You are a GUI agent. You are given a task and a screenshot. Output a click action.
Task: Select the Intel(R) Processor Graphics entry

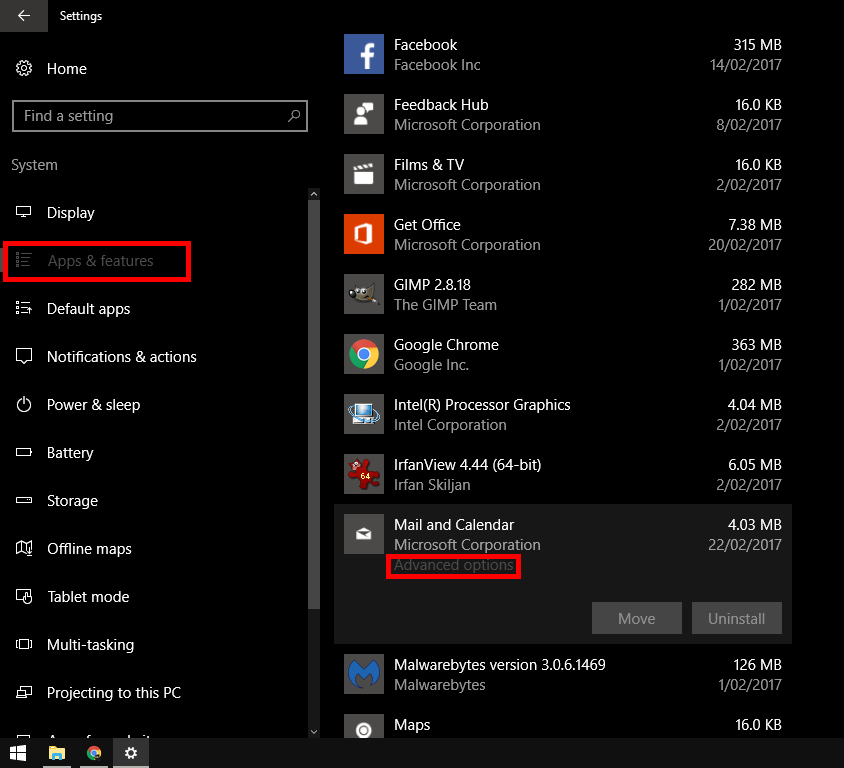click(x=482, y=405)
